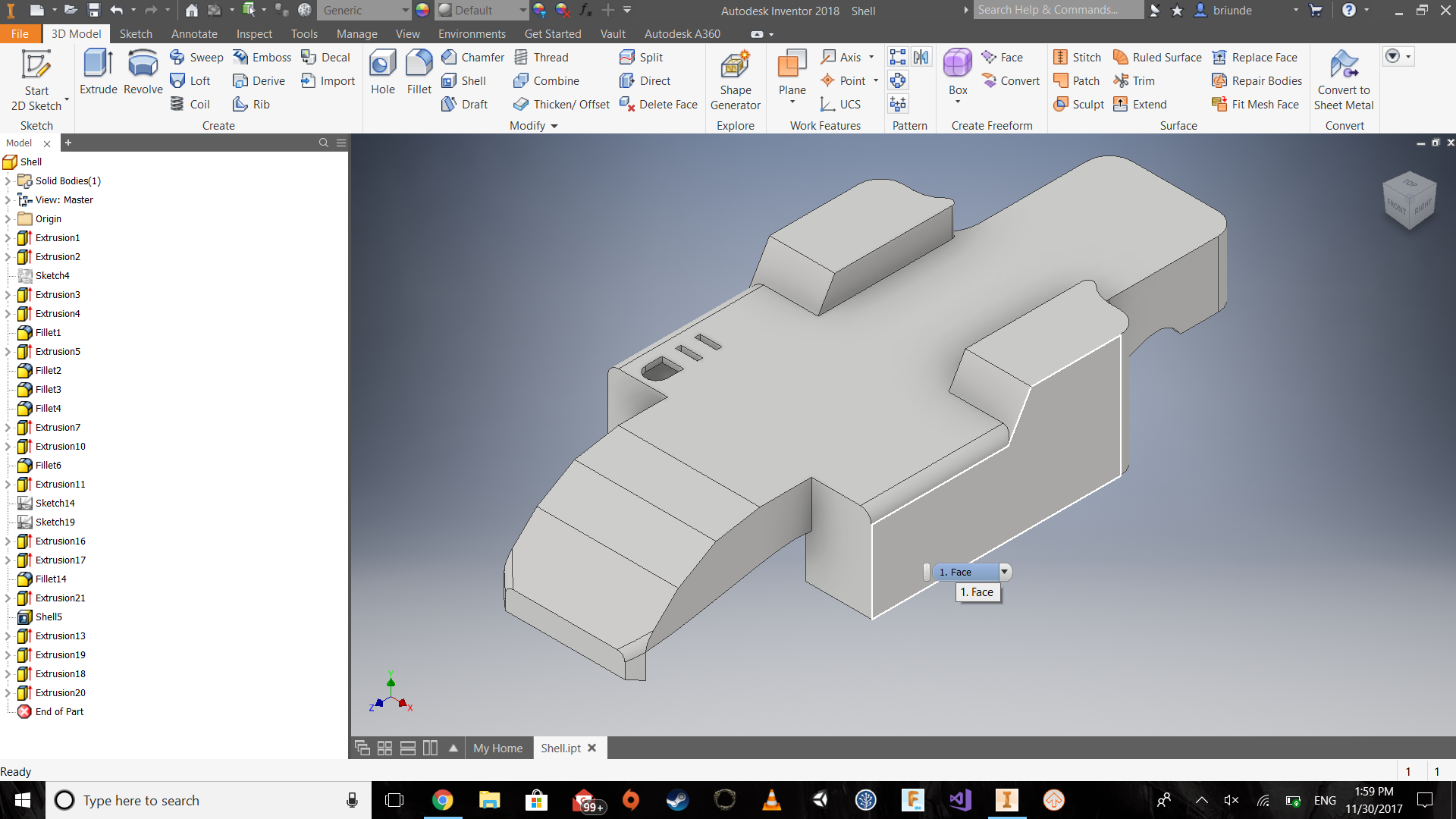Expand the Origin folder node
Image resolution: width=1456 pixels, height=819 pixels.
8,218
